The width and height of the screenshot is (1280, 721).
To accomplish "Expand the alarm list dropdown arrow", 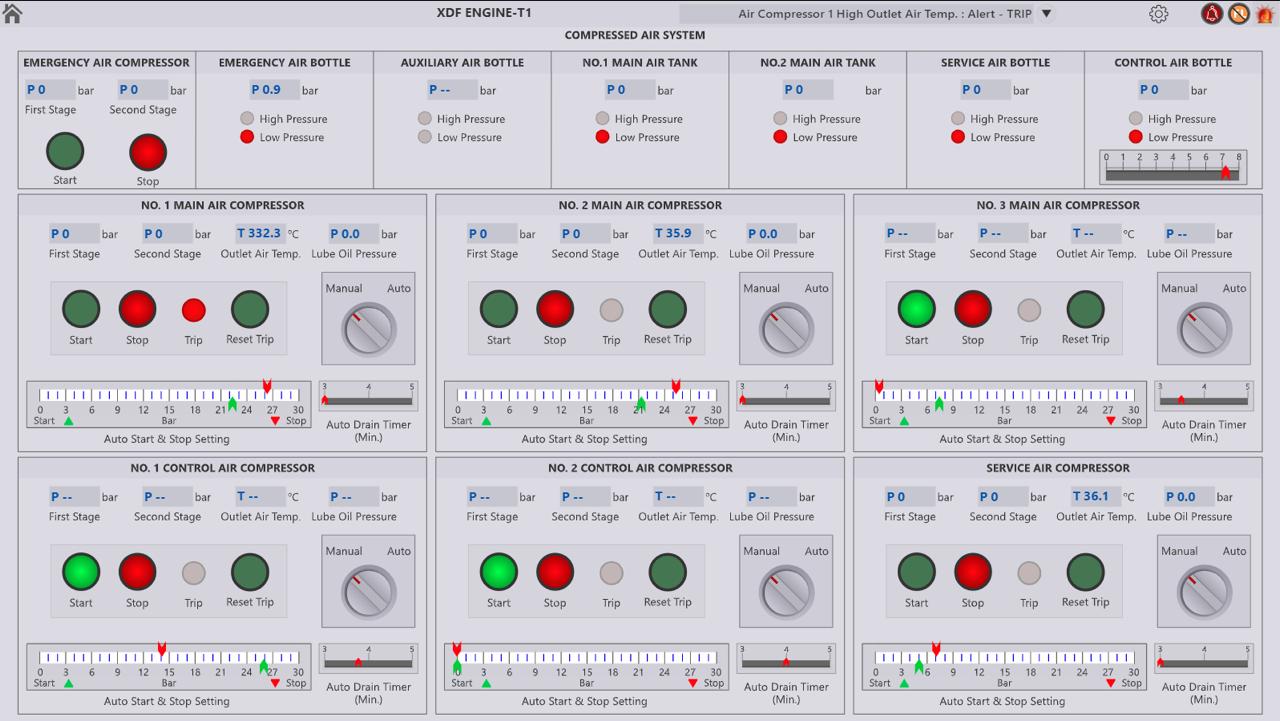I will pos(1046,14).
